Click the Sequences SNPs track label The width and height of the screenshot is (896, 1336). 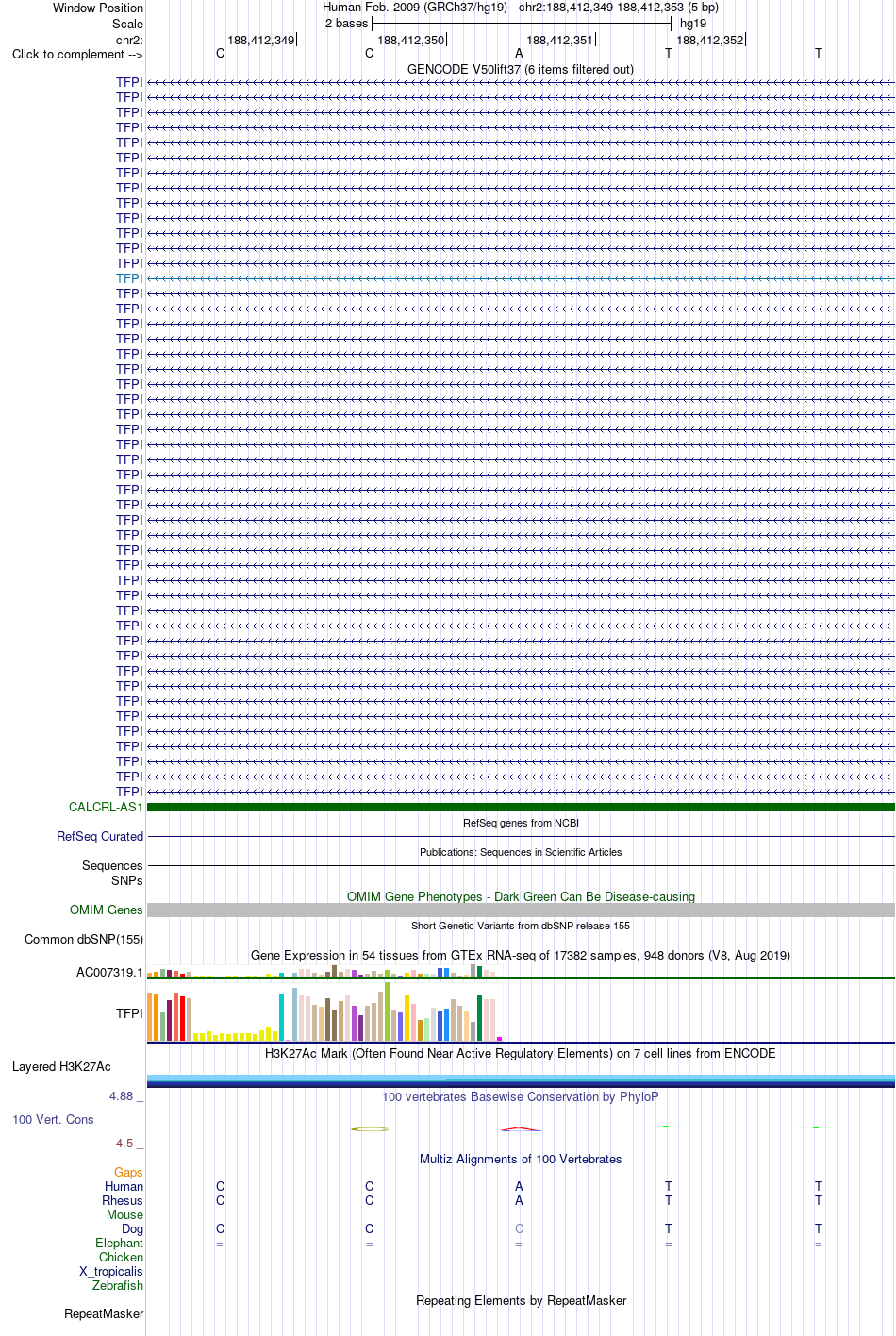[x=112, y=873]
